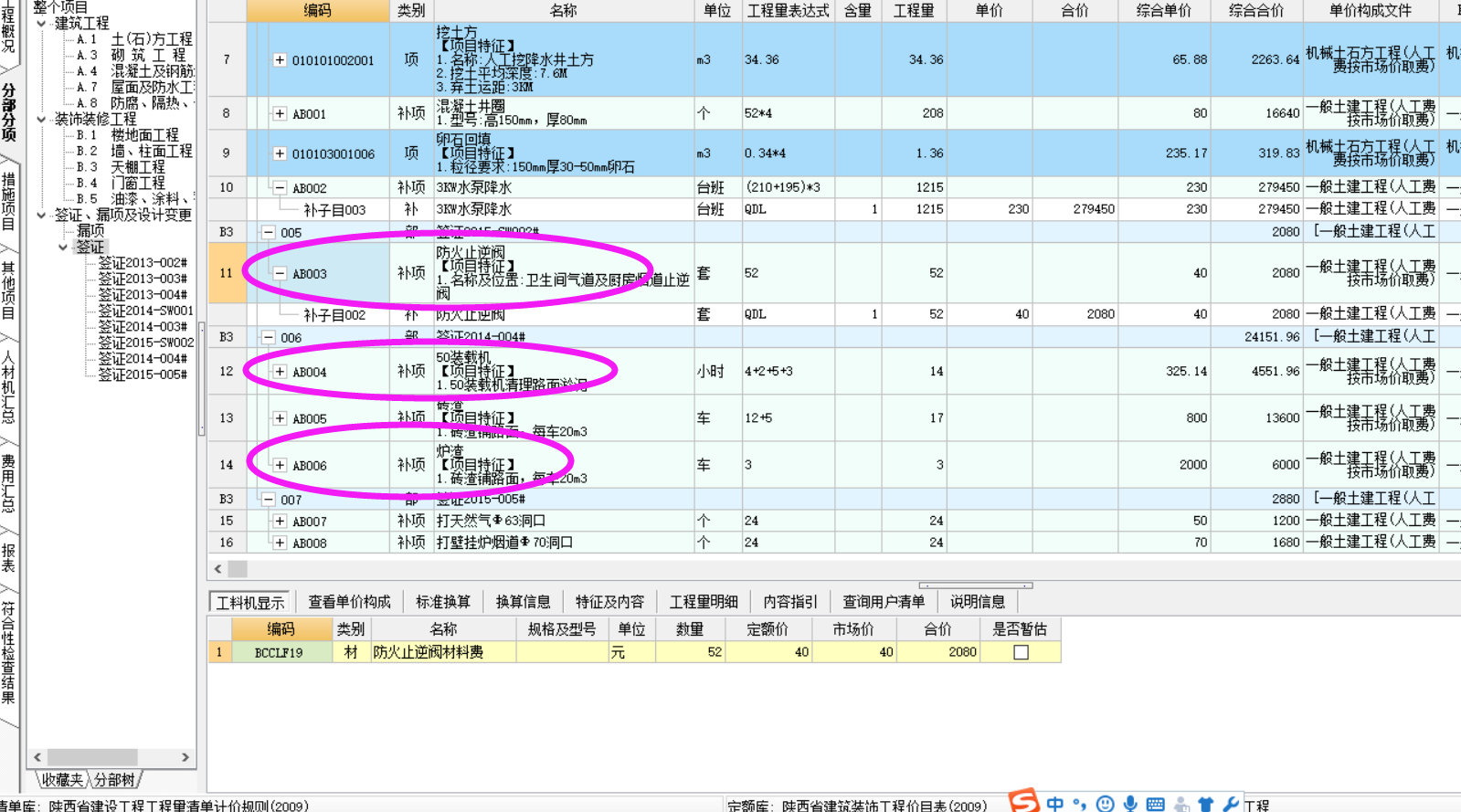Expand the AB005 row plus box

(x=280, y=418)
